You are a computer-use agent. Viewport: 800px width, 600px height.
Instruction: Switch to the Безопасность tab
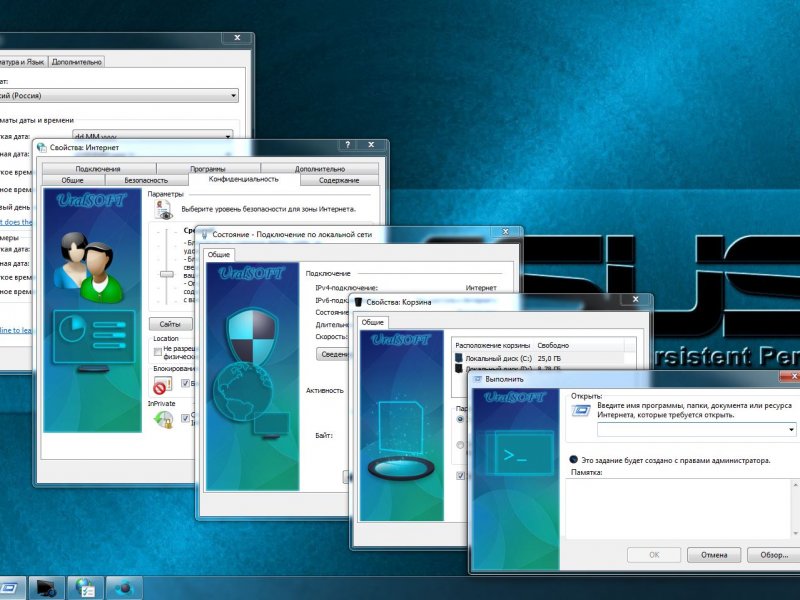[146, 180]
